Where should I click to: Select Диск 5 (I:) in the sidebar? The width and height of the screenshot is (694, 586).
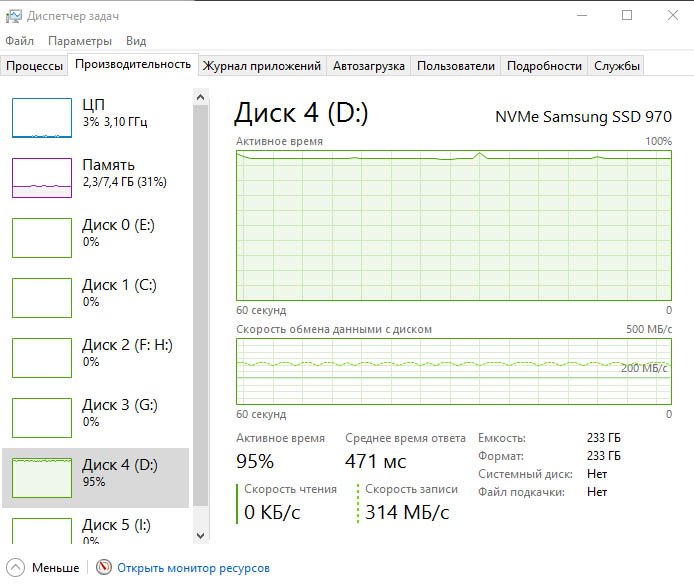click(x=95, y=528)
